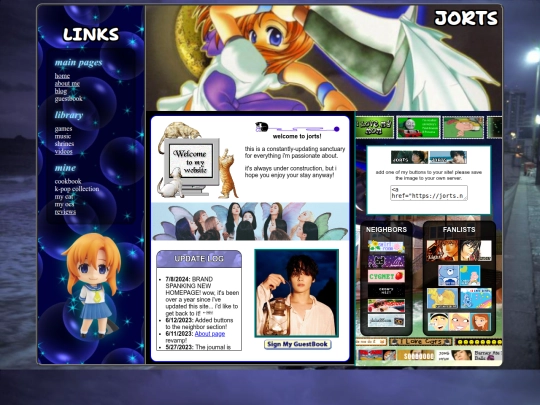
Task: Click the cat lover blinkie with paw prints
Action: (420, 342)
